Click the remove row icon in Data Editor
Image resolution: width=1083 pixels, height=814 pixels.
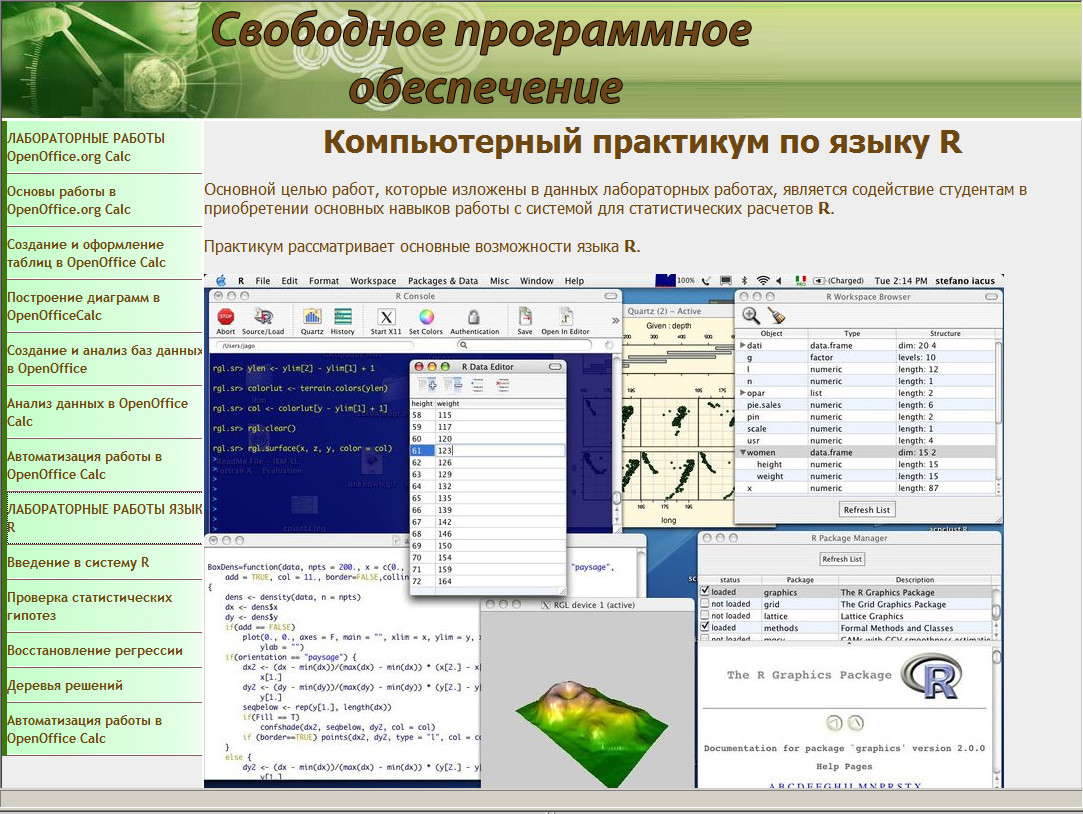pyautogui.click(x=504, y=385)
